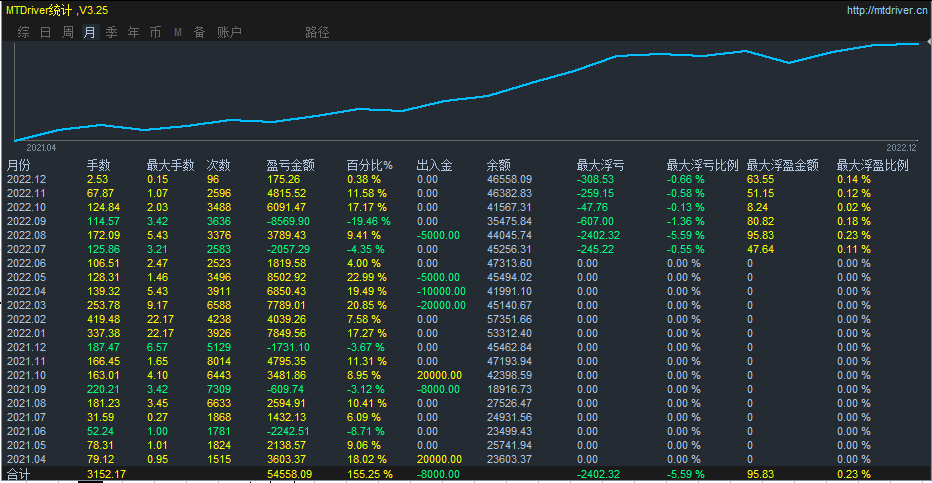
Task: Click the -8569.90 loss value
Action: click(288, 221)
